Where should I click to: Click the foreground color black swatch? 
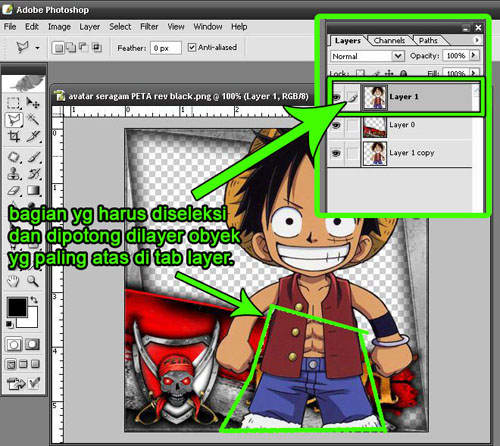pos(17,307)
